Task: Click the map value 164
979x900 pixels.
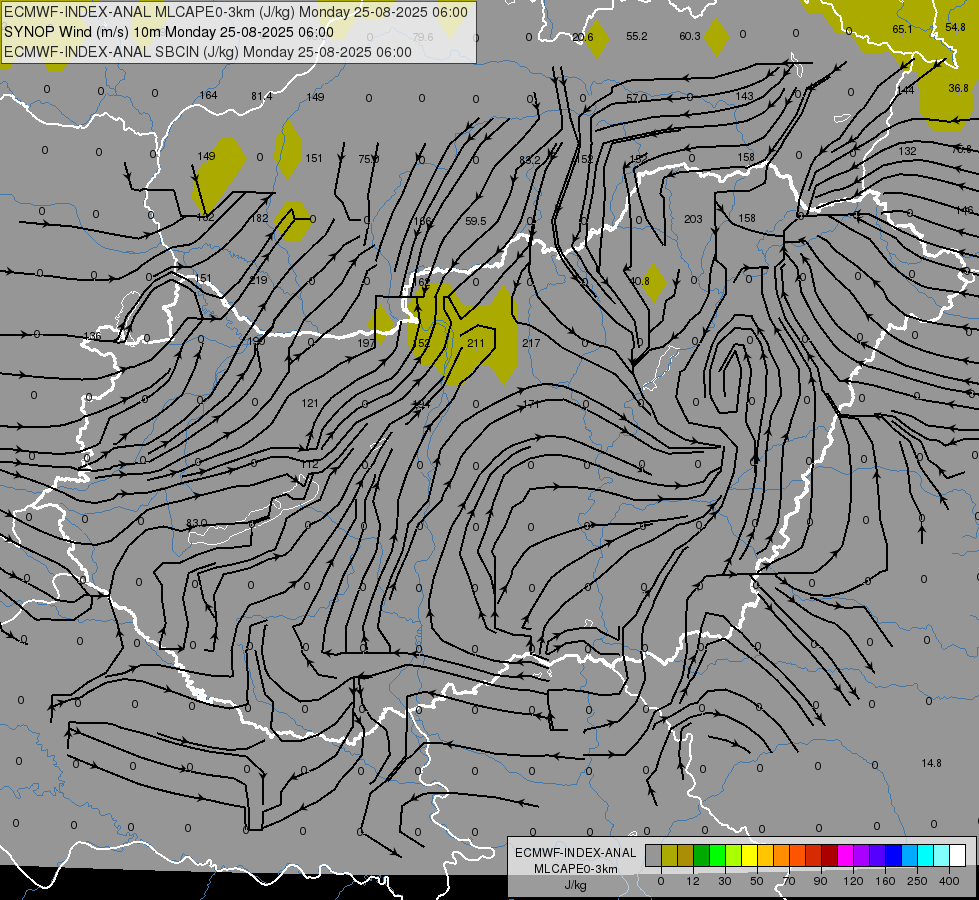Action: coord(209,95)
